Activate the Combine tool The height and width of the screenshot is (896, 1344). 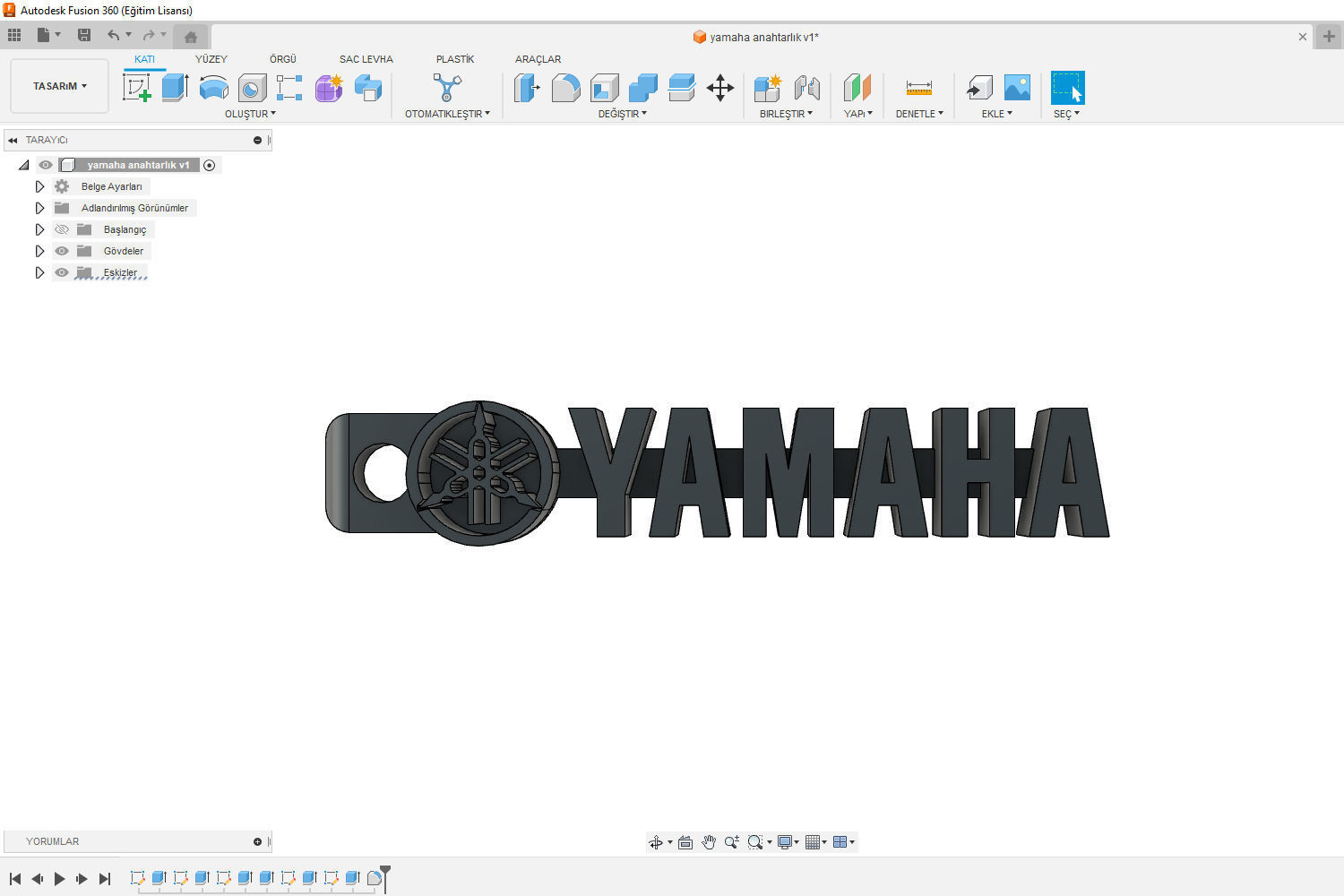click(x=642, y=88)
